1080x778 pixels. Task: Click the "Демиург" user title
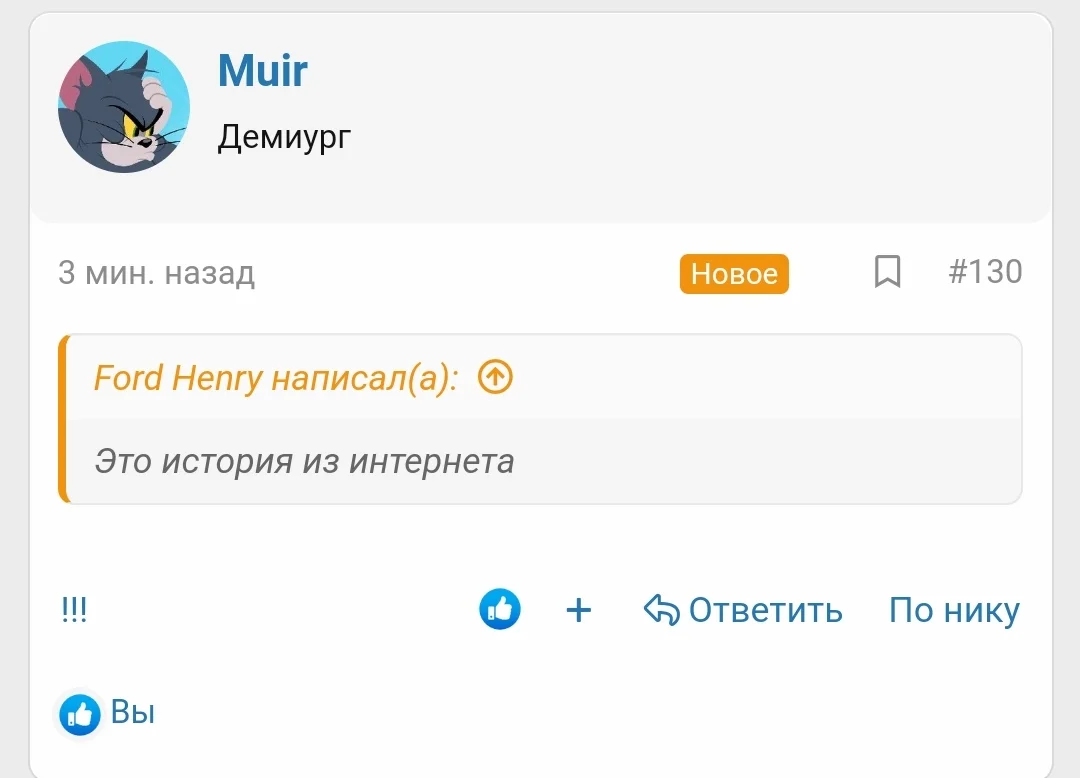click(x=284, y=136)
